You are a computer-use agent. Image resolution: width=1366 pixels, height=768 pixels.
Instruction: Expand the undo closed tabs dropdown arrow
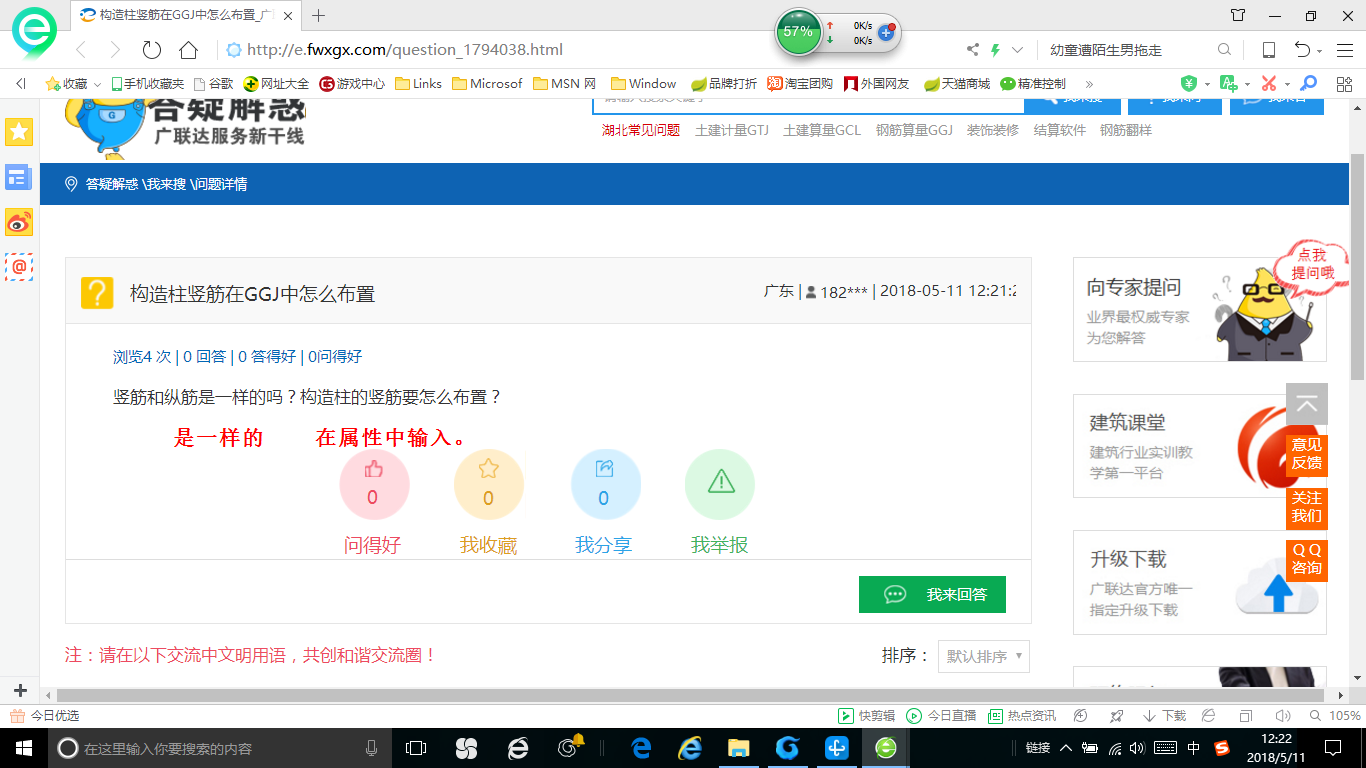(1320, 51)
